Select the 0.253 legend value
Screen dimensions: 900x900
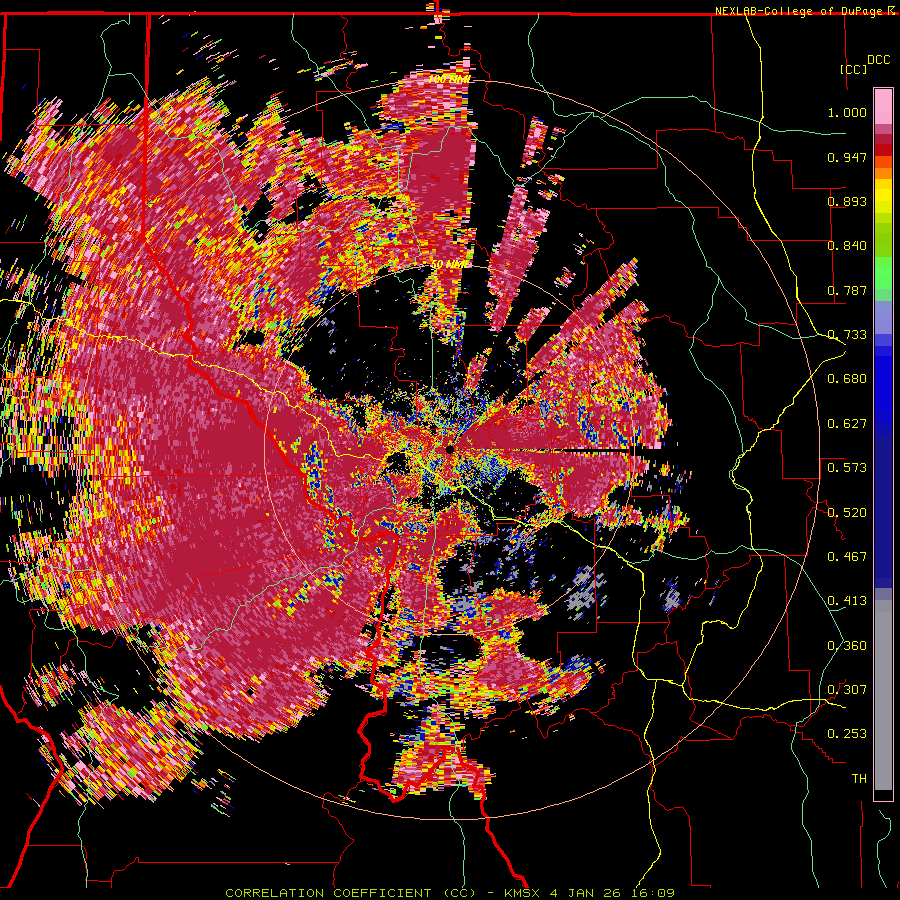point(847,734)
